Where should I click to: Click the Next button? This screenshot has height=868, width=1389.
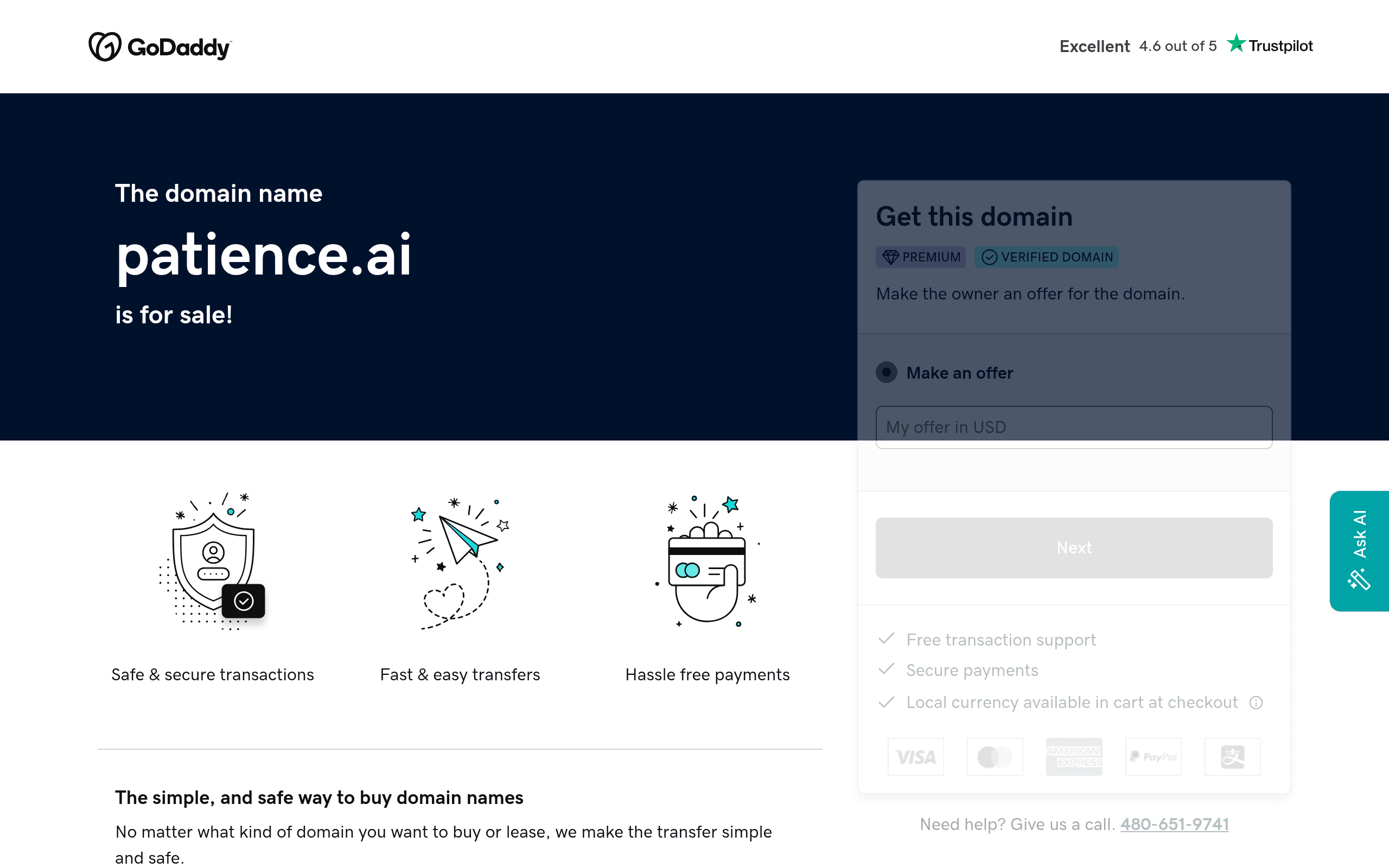1074,548
